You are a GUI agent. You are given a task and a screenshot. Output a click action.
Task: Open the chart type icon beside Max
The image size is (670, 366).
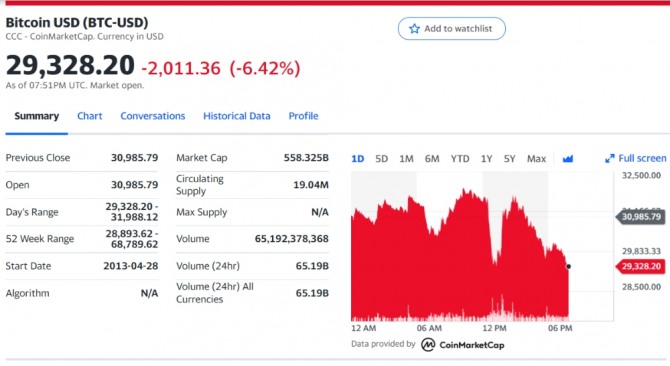(x=567, y=159)
